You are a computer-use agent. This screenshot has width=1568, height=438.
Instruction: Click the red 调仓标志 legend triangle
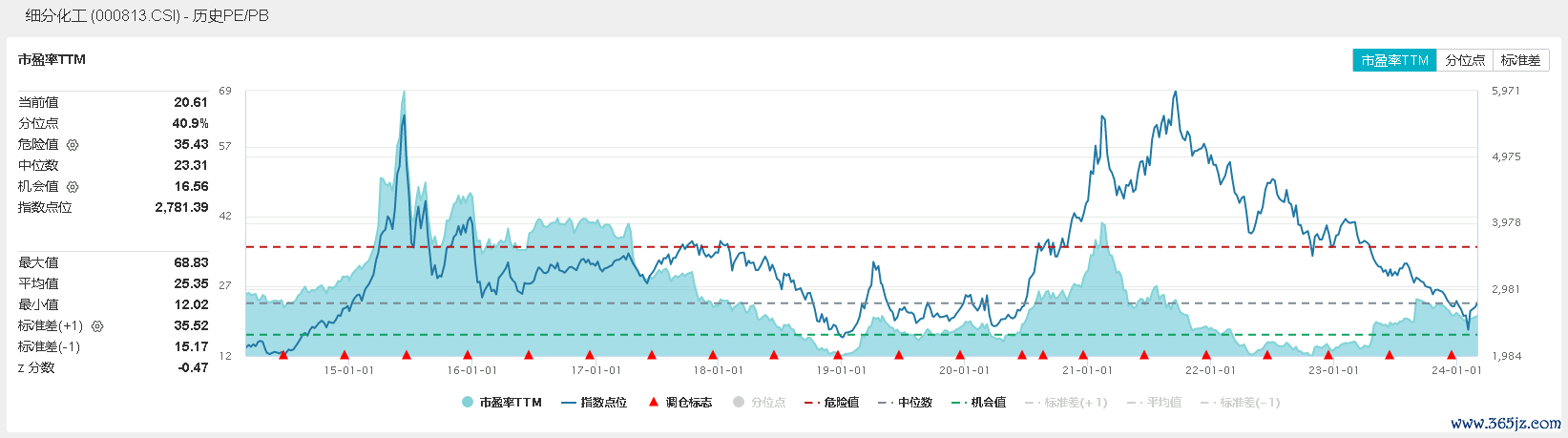(654, 403)
